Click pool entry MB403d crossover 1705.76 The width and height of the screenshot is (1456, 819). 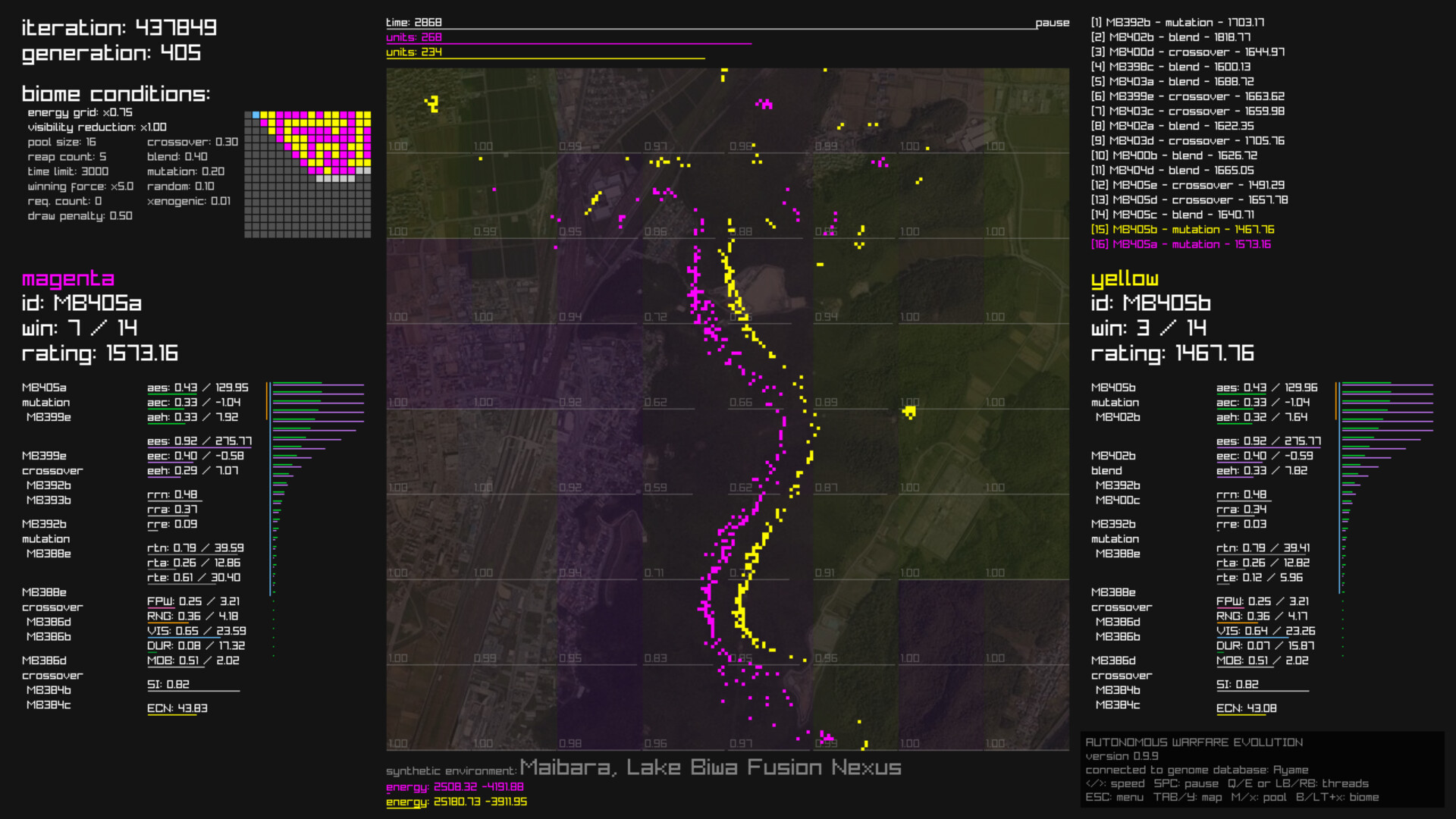(1188, 141)
